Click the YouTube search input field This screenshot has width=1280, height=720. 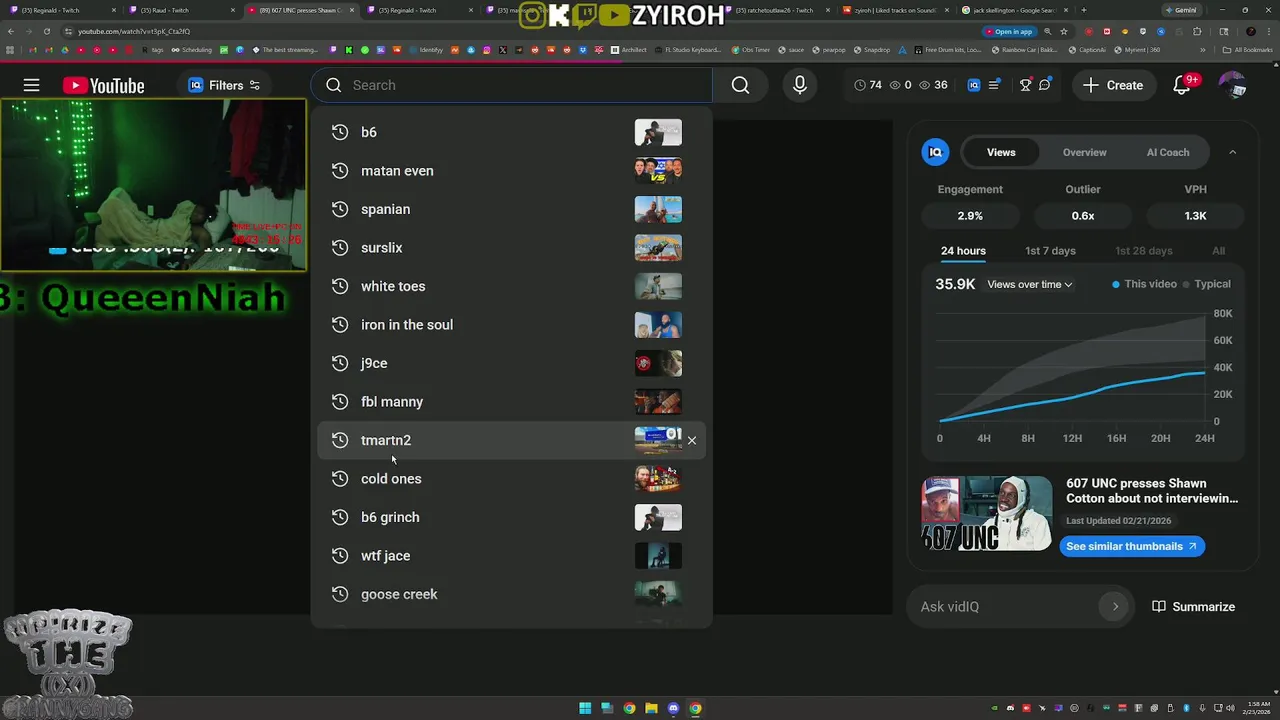tap(511, 85)
